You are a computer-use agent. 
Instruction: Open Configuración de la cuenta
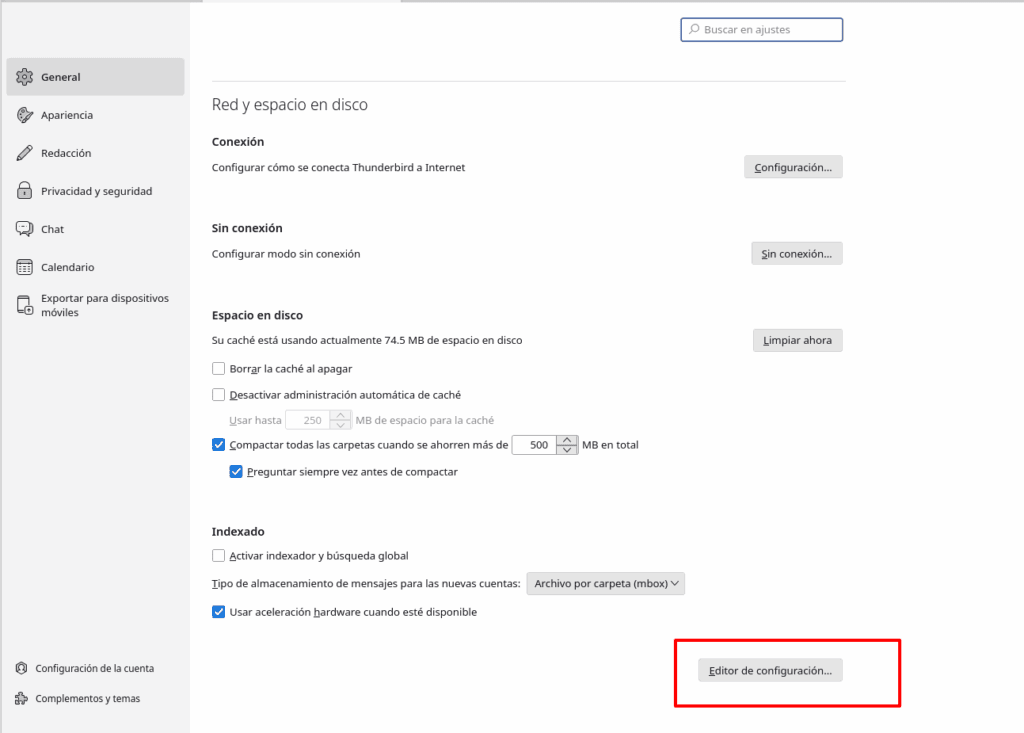coord(94,668)
